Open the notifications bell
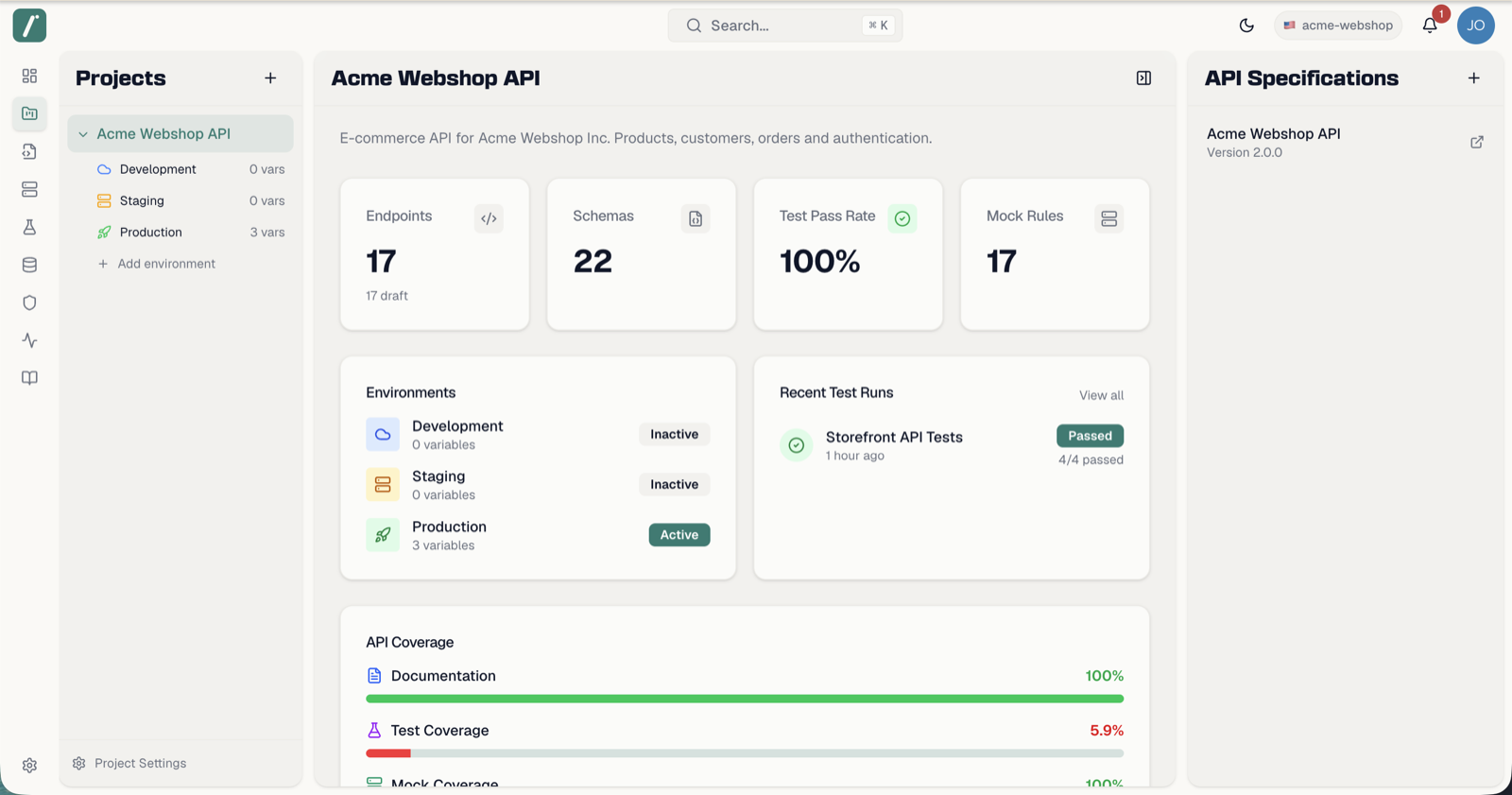 click(x=1430, y=26)
